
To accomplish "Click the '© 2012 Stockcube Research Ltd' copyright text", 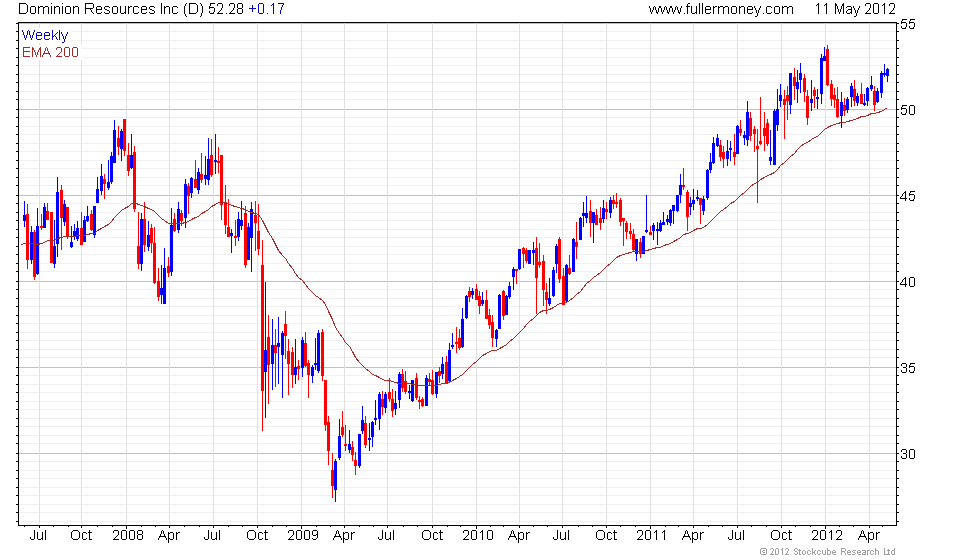I will coord(828,552).
